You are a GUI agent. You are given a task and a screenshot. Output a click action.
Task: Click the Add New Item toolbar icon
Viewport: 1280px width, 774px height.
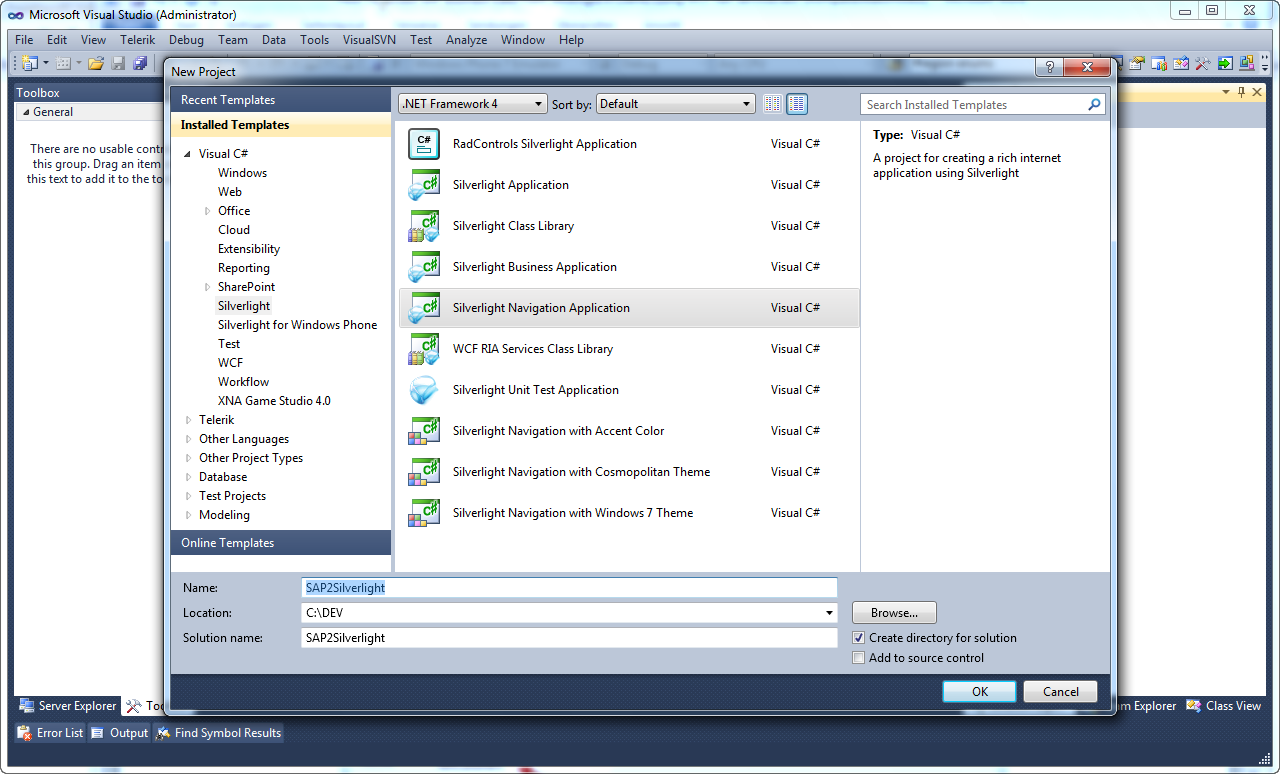(x=63, y=63)
